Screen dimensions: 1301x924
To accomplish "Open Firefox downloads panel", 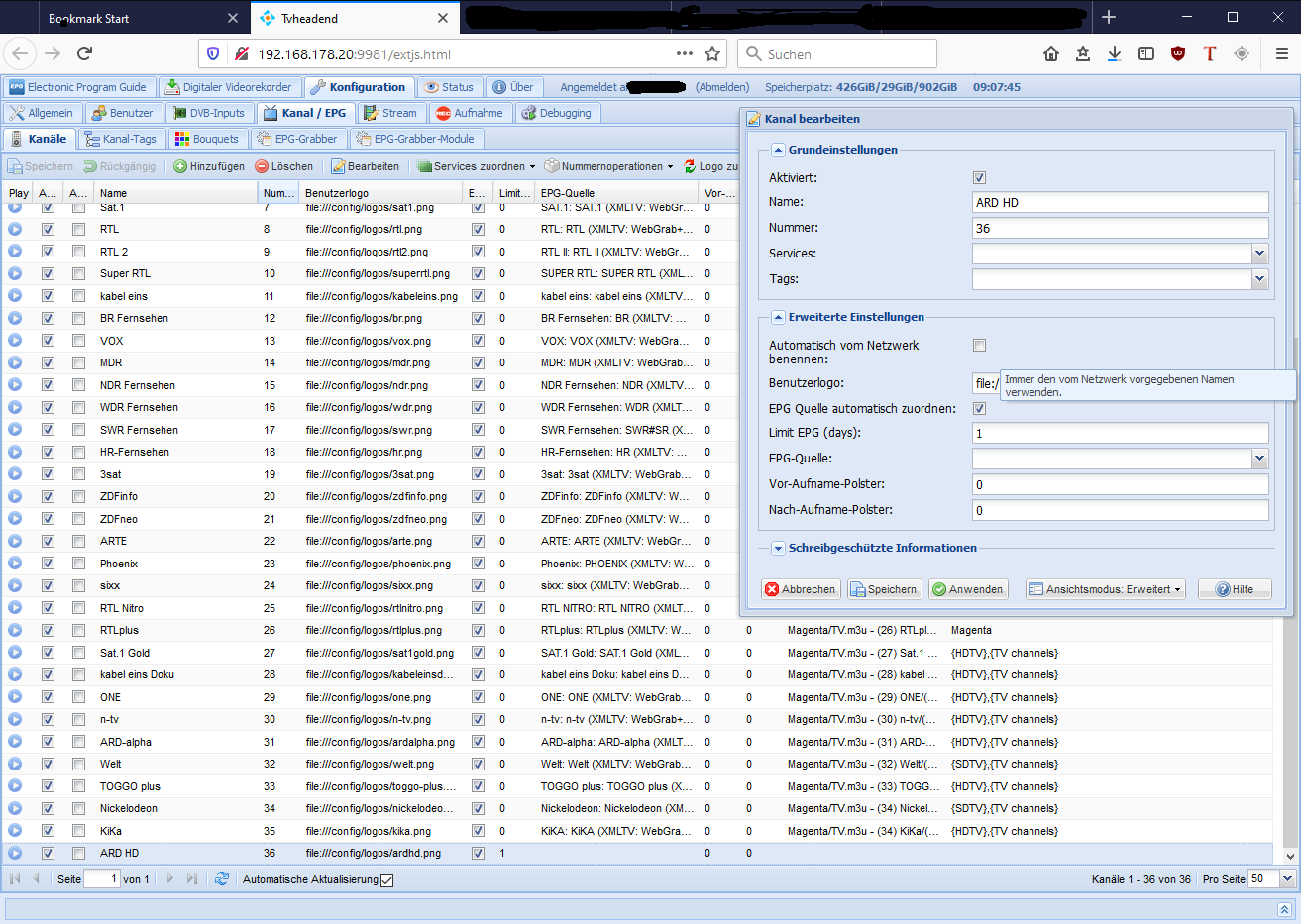I will [x=1115, y=53].
